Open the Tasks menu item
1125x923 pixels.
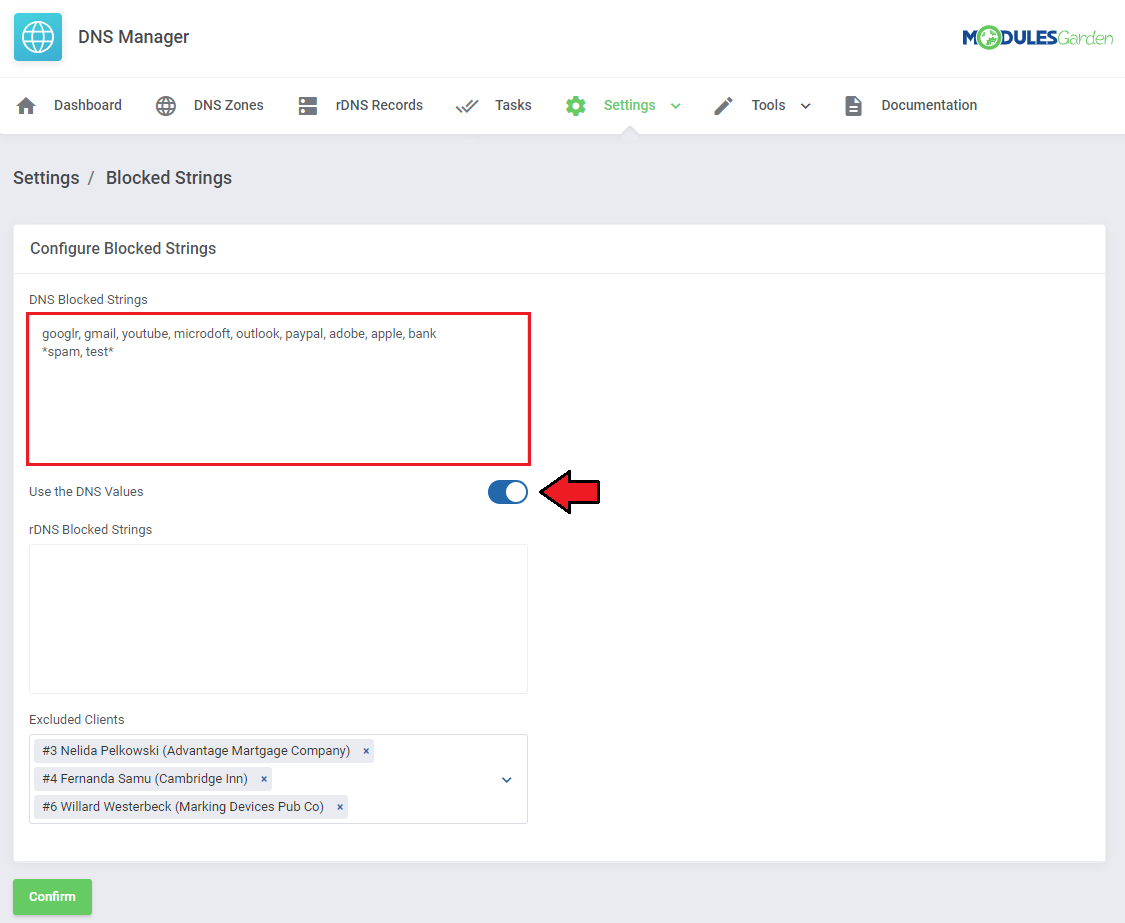click(x=513, y=106)
